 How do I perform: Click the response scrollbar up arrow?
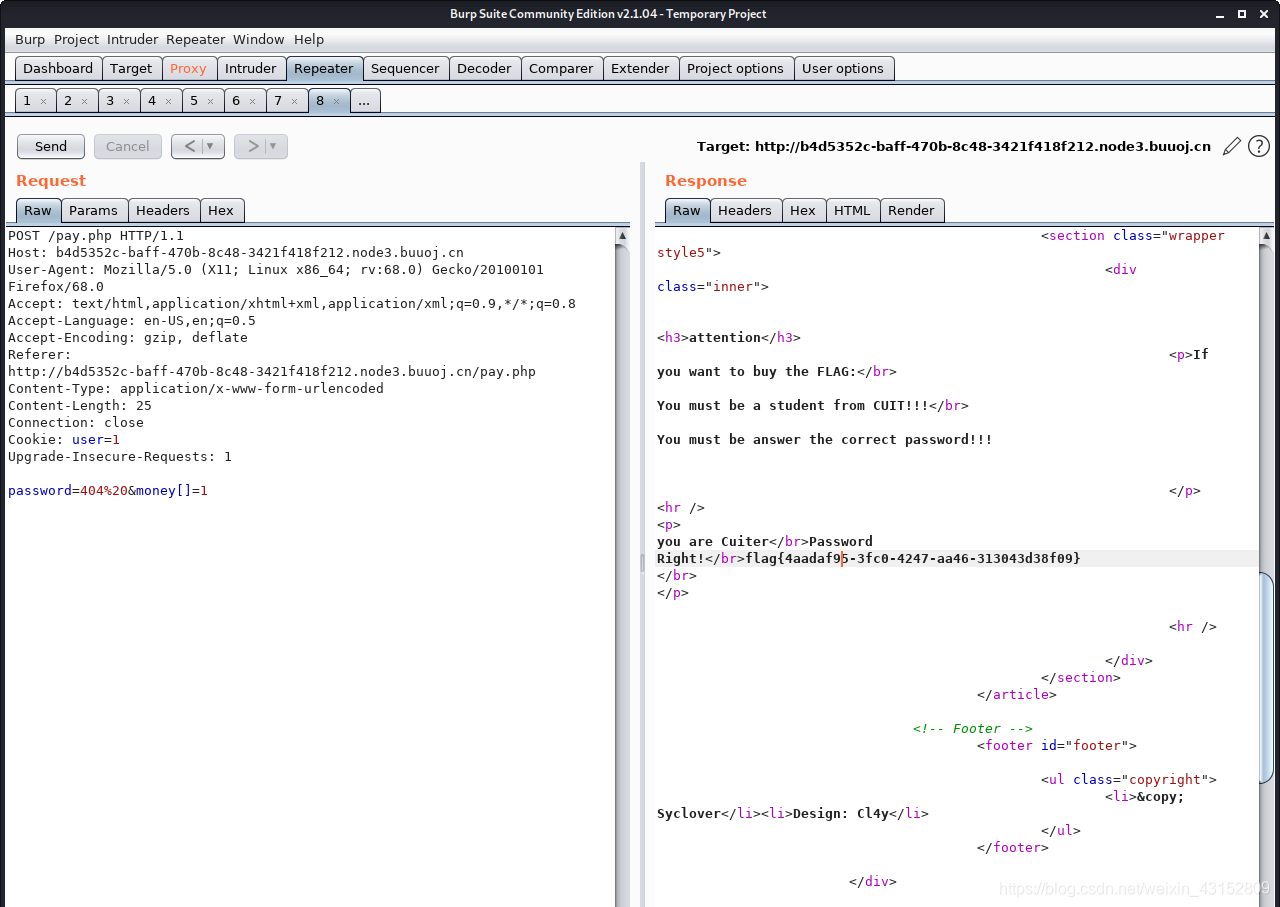pos(1267,236)
